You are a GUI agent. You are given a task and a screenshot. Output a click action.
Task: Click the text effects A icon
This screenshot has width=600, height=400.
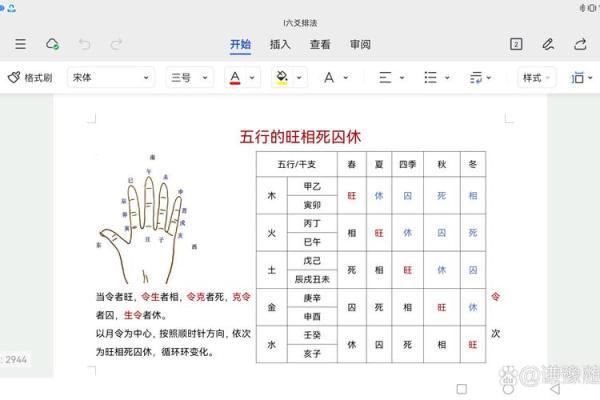point(329,78)
